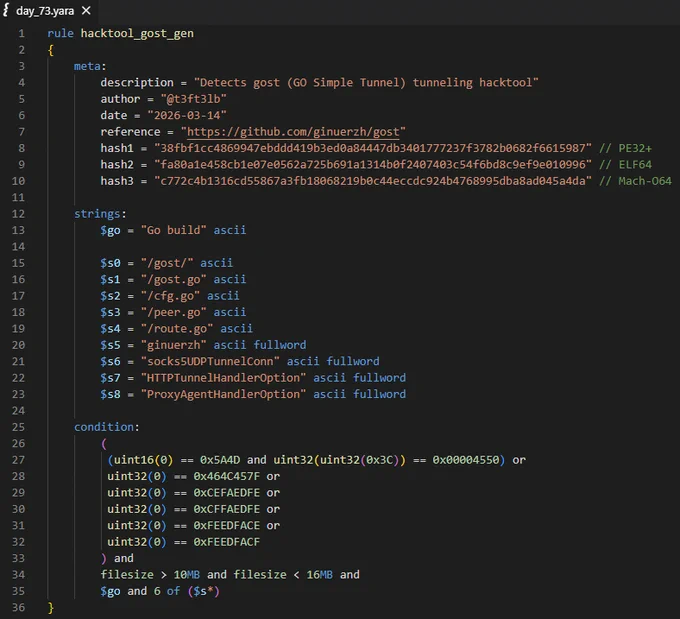Click the 0xFEEDFACE value

click(x=227, y=525)
